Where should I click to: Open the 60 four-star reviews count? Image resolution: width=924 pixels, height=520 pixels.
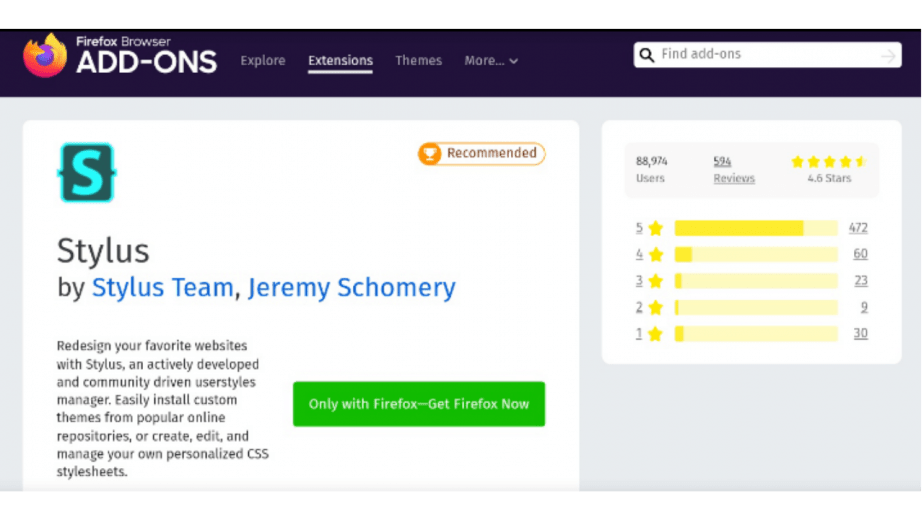(860, 254)
